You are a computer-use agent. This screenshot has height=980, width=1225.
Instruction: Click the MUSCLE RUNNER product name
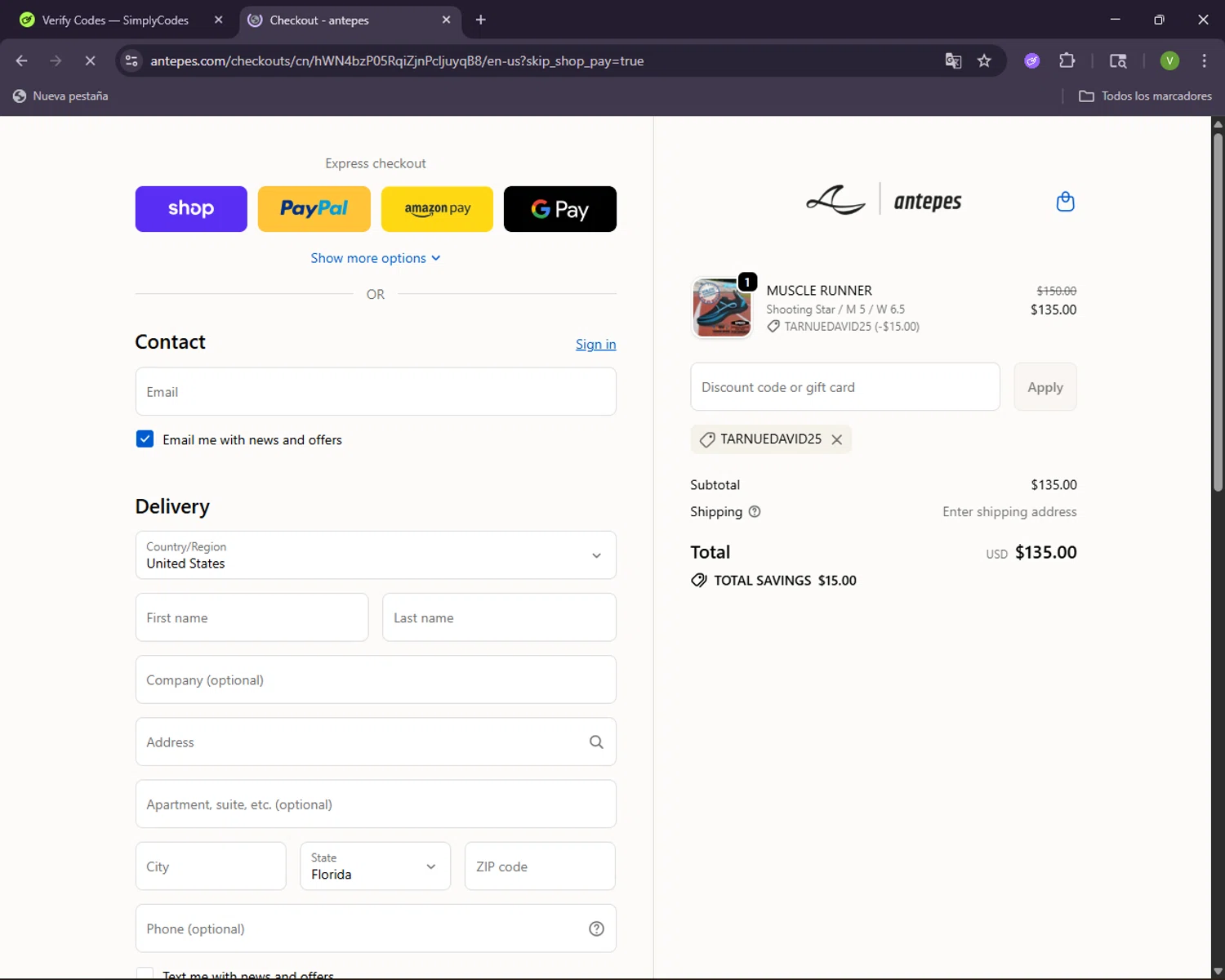(x=819, y=291)
